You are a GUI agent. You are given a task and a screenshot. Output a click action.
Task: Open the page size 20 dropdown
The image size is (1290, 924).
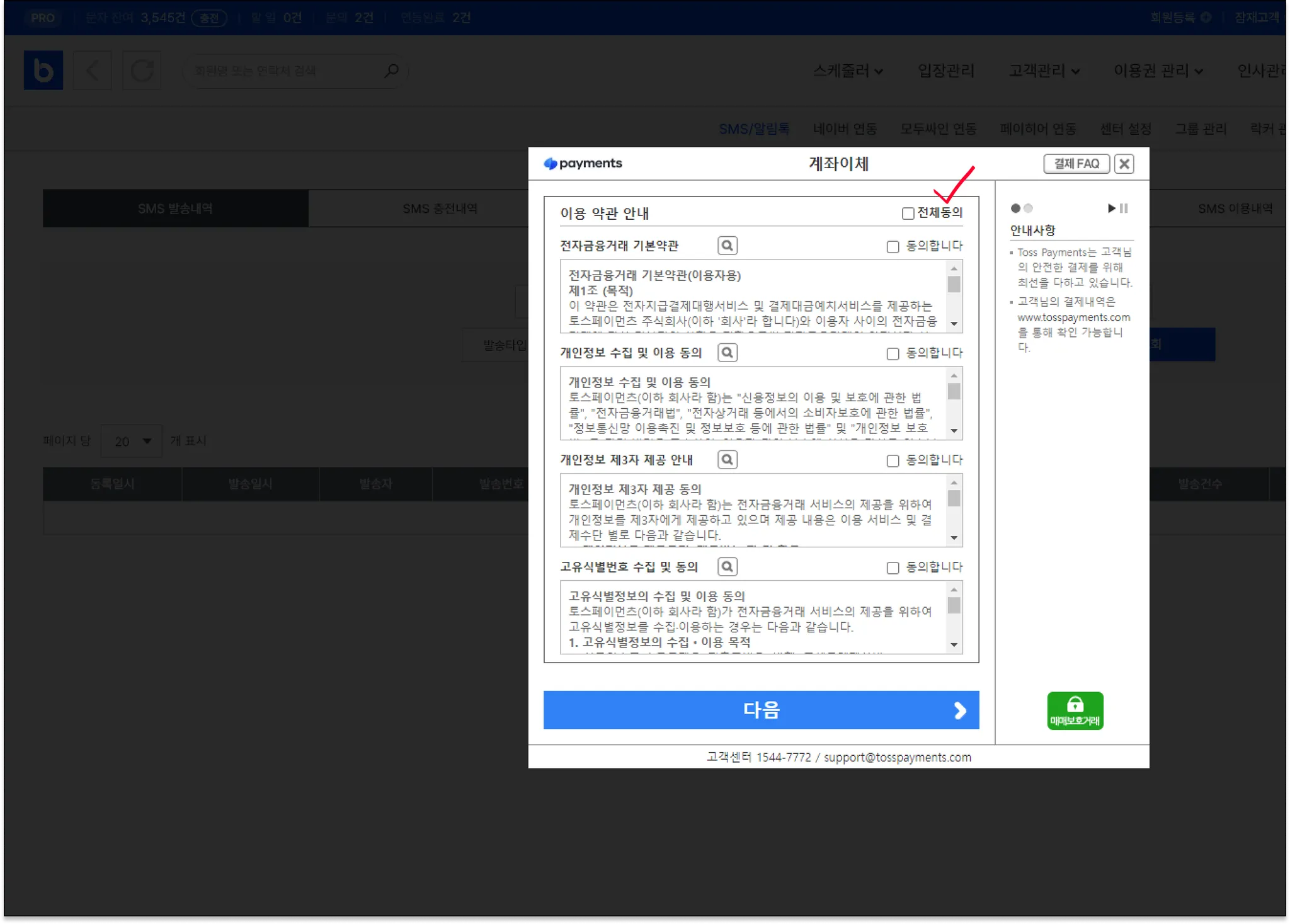tap(132, 441)
